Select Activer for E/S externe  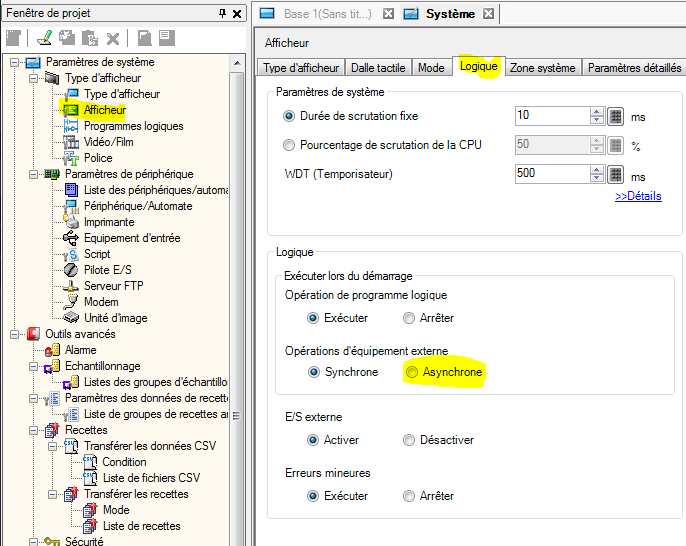point(313,440)
